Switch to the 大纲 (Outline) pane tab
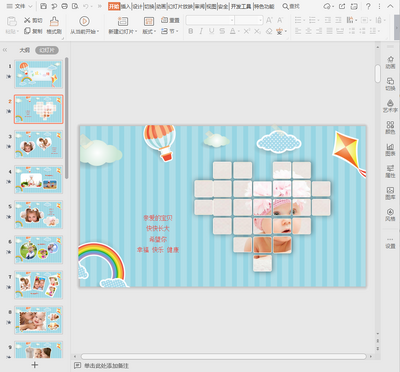This screenshot has width=400, height=372. [x=24, y=50]
